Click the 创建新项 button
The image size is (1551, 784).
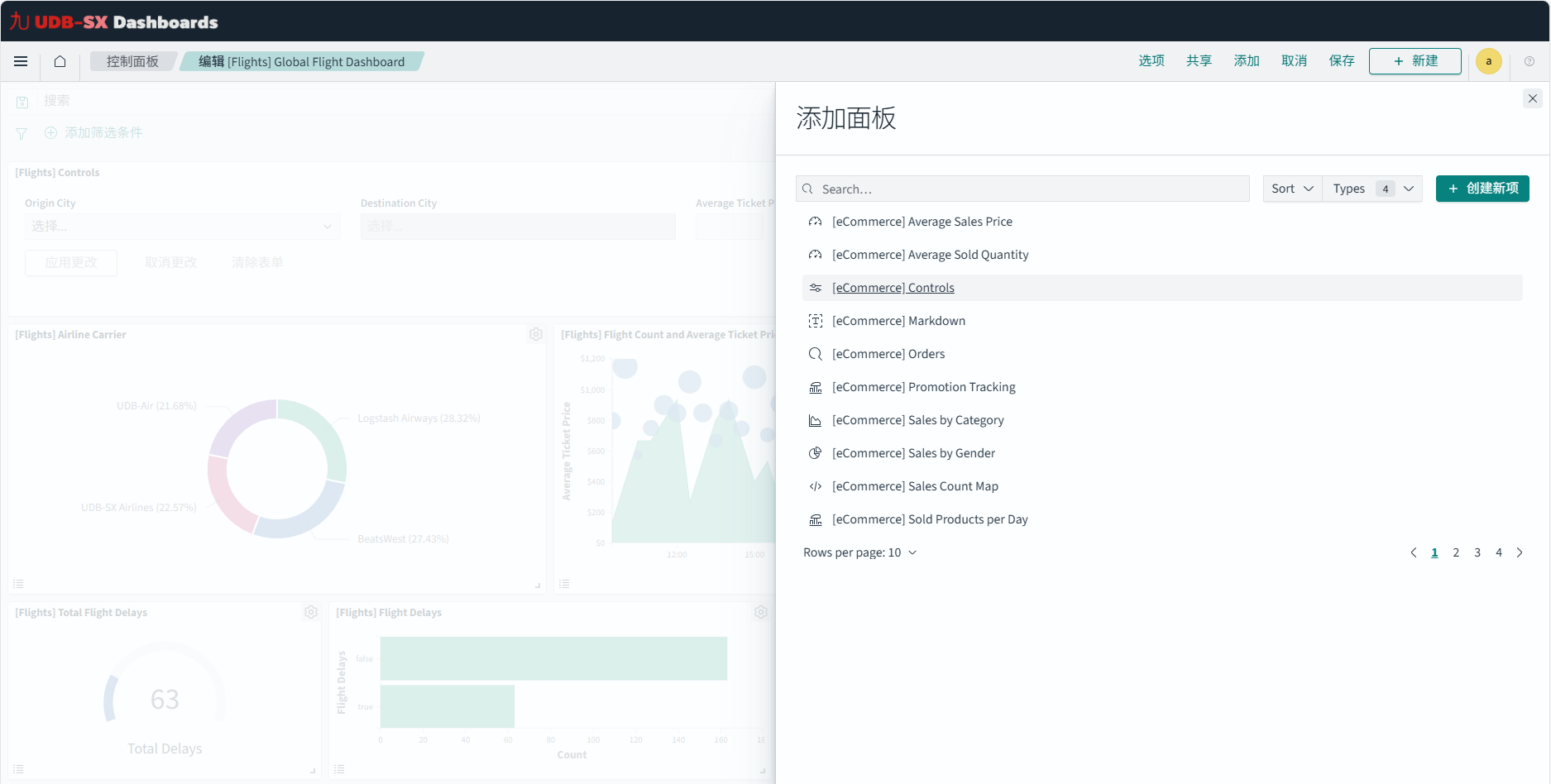[1482, 189]
